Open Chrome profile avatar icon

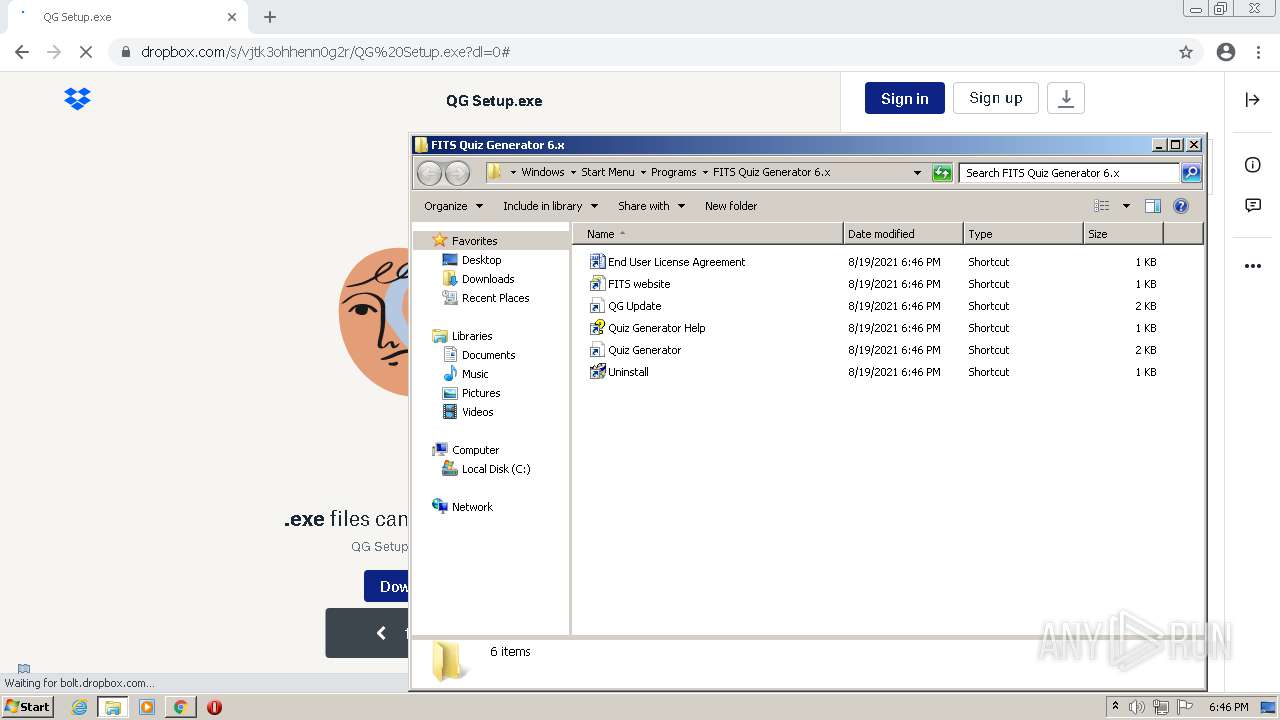click(1226, 52)
